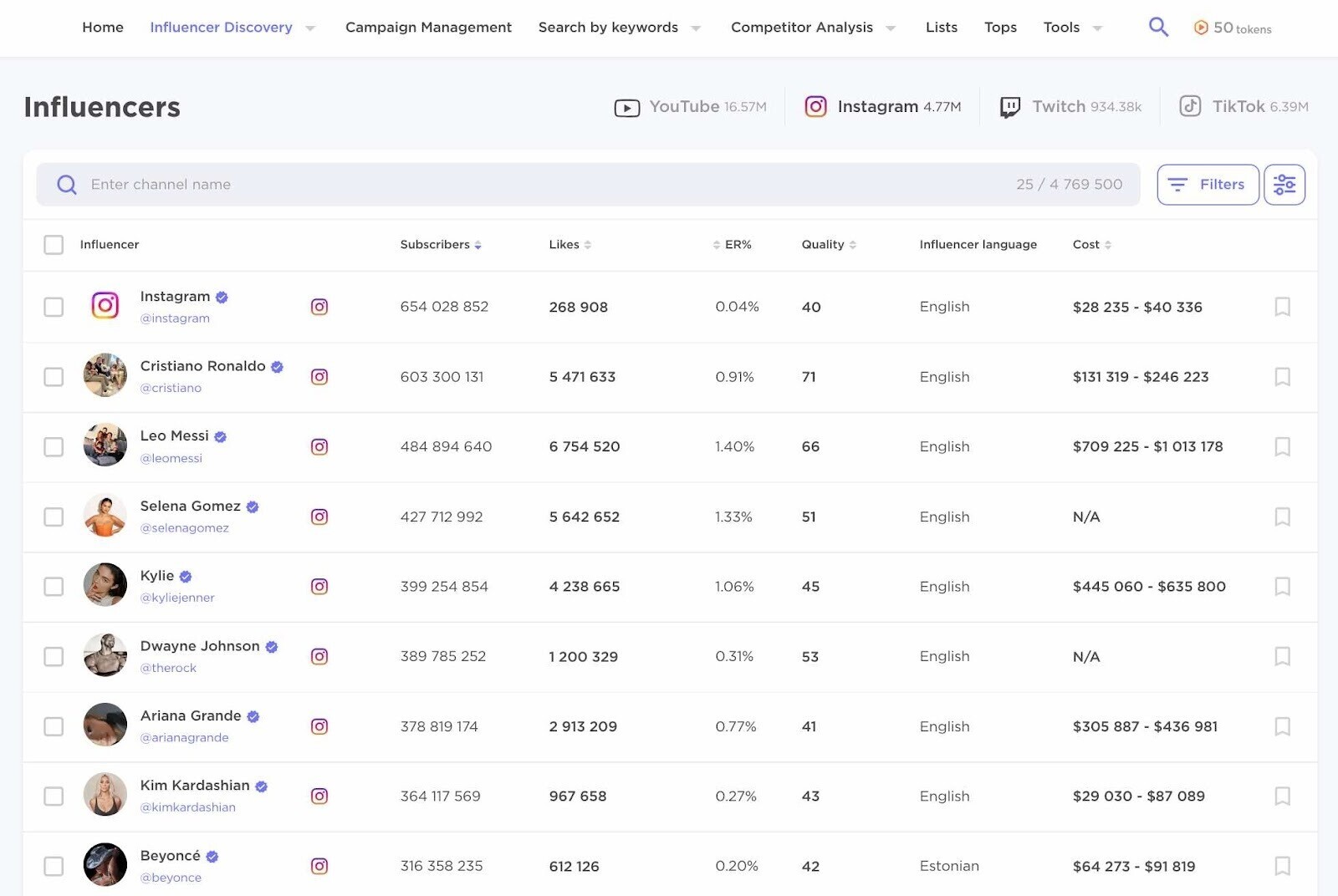This screenshot has width=1338, height=896.
Task: Select the Dwayne Johnson checkbox
Action: click(x=54, y=656)
